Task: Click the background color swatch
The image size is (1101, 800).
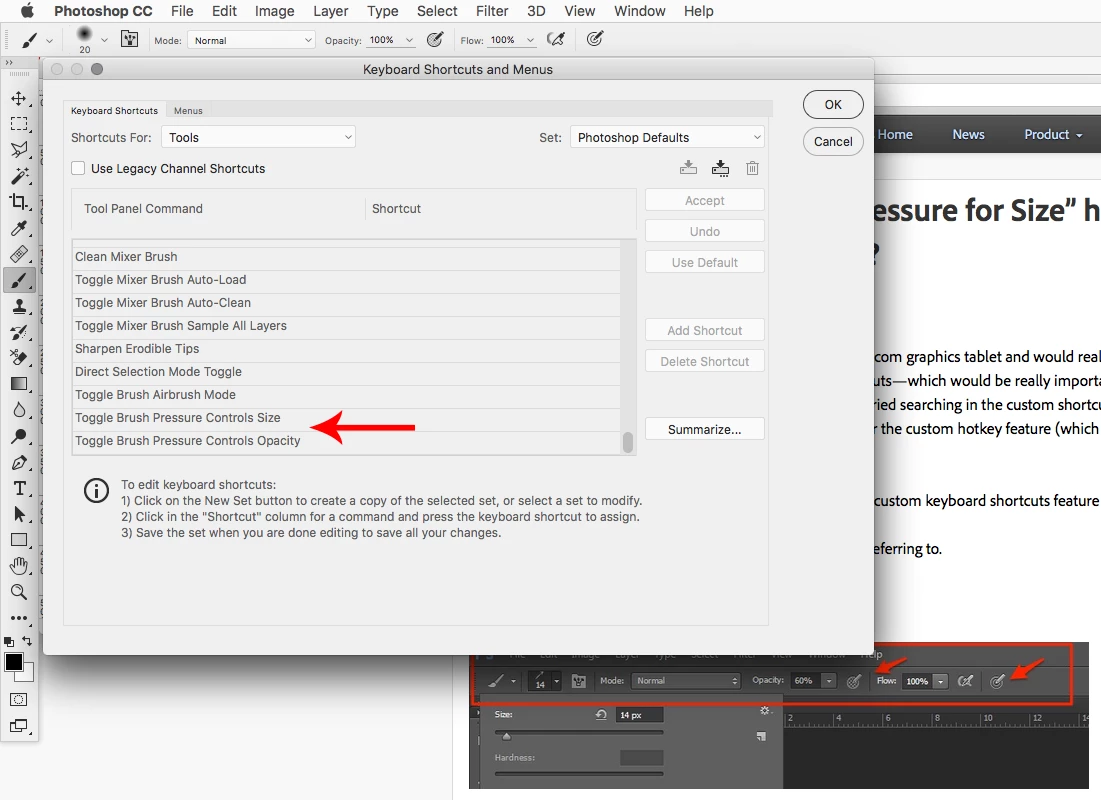Action: pos(28,676)
